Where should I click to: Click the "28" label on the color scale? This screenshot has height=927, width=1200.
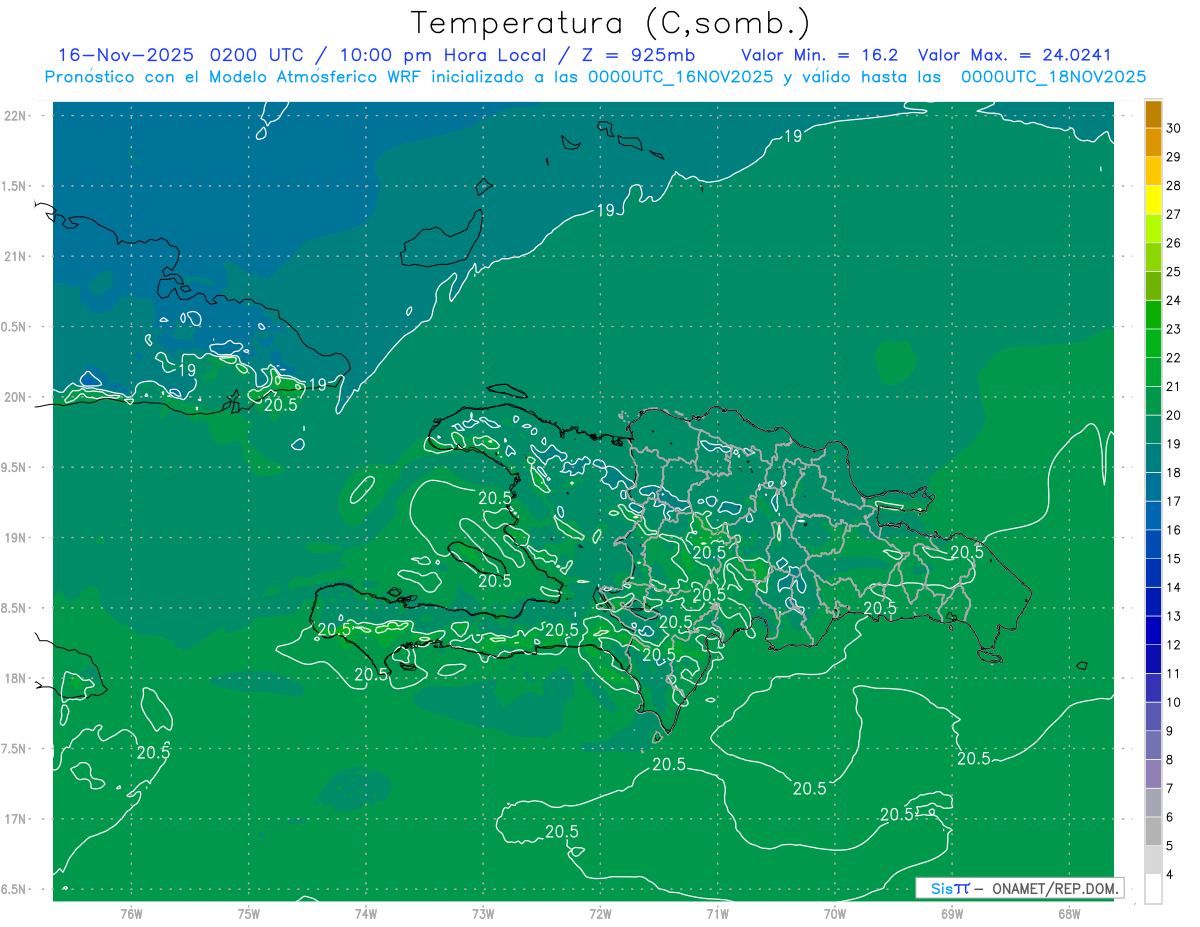[x=1173, y=186]
